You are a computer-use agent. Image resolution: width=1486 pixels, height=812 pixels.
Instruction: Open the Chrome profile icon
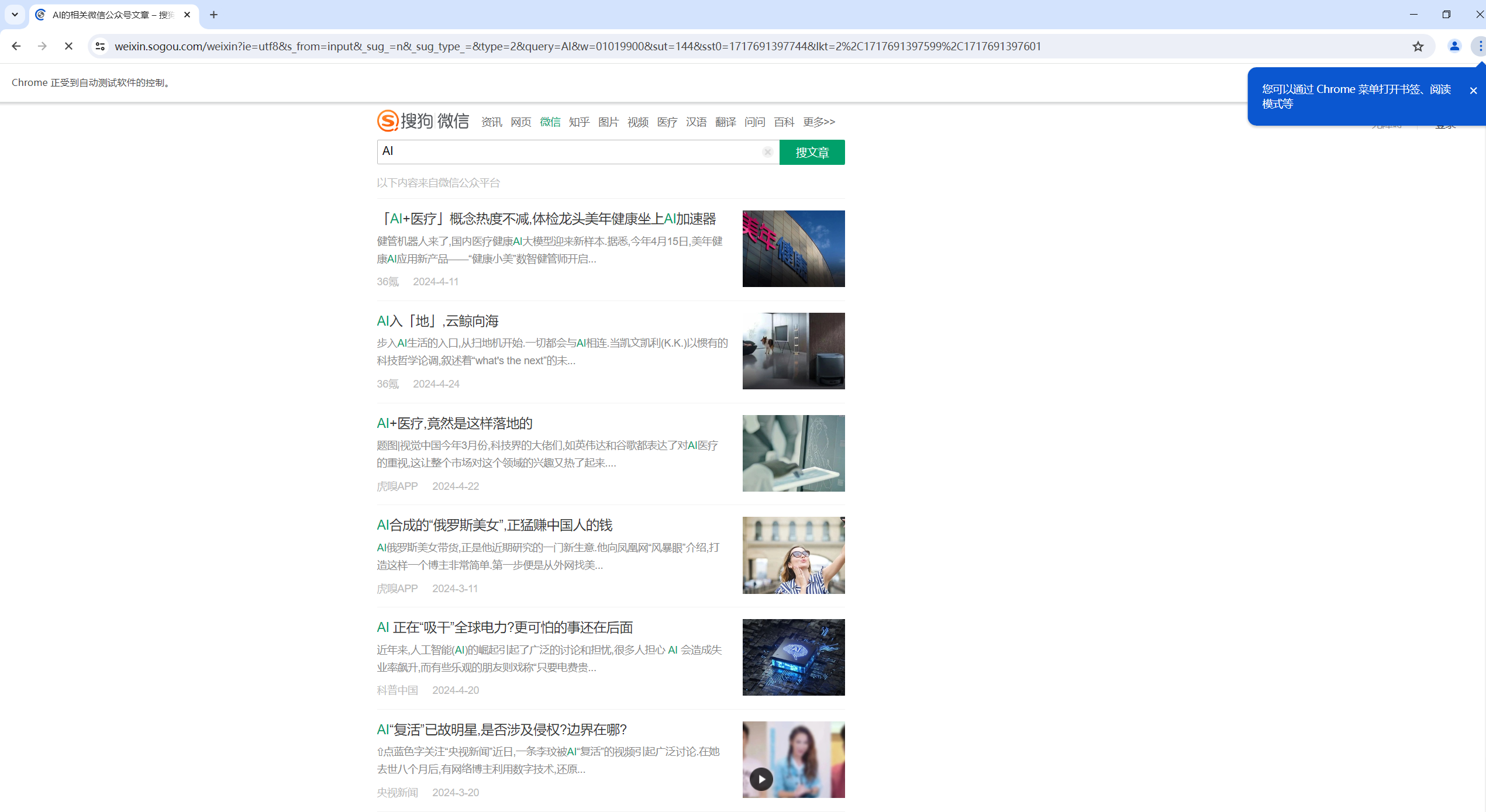click(x=1454, y=46)
